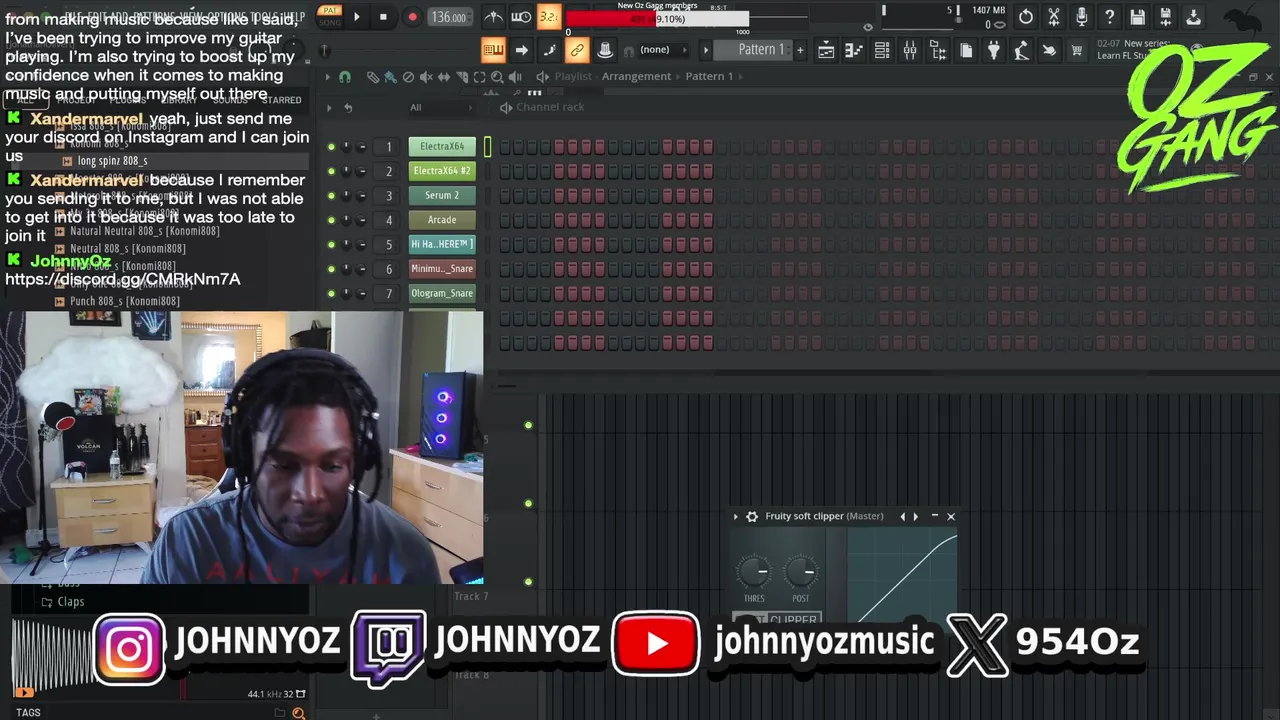Arm the red record button

412,17
